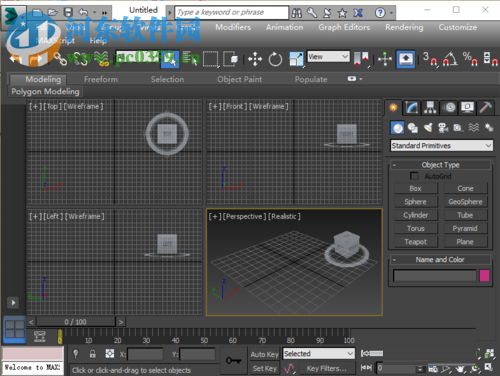The height and width of the screenshot is (376, 500).
Task: Open the Selected key filter dropdown
Action: tap(319, 354)
